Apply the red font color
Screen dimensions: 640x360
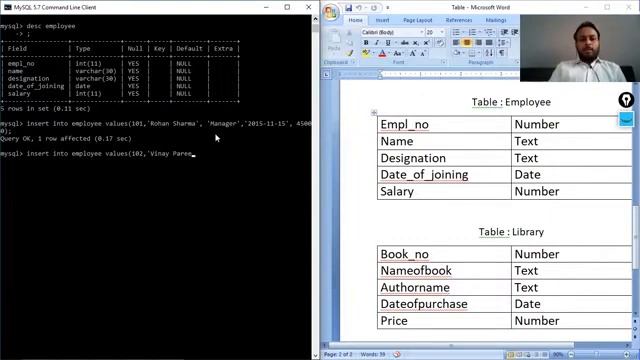(382, 53)
